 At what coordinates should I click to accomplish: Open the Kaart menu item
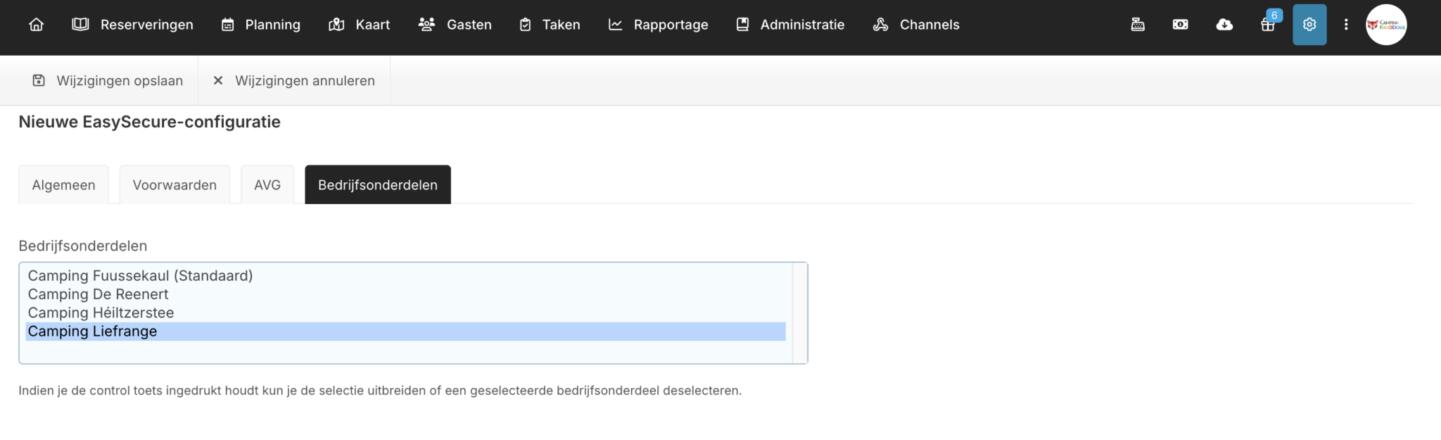[x=359, y=25]
